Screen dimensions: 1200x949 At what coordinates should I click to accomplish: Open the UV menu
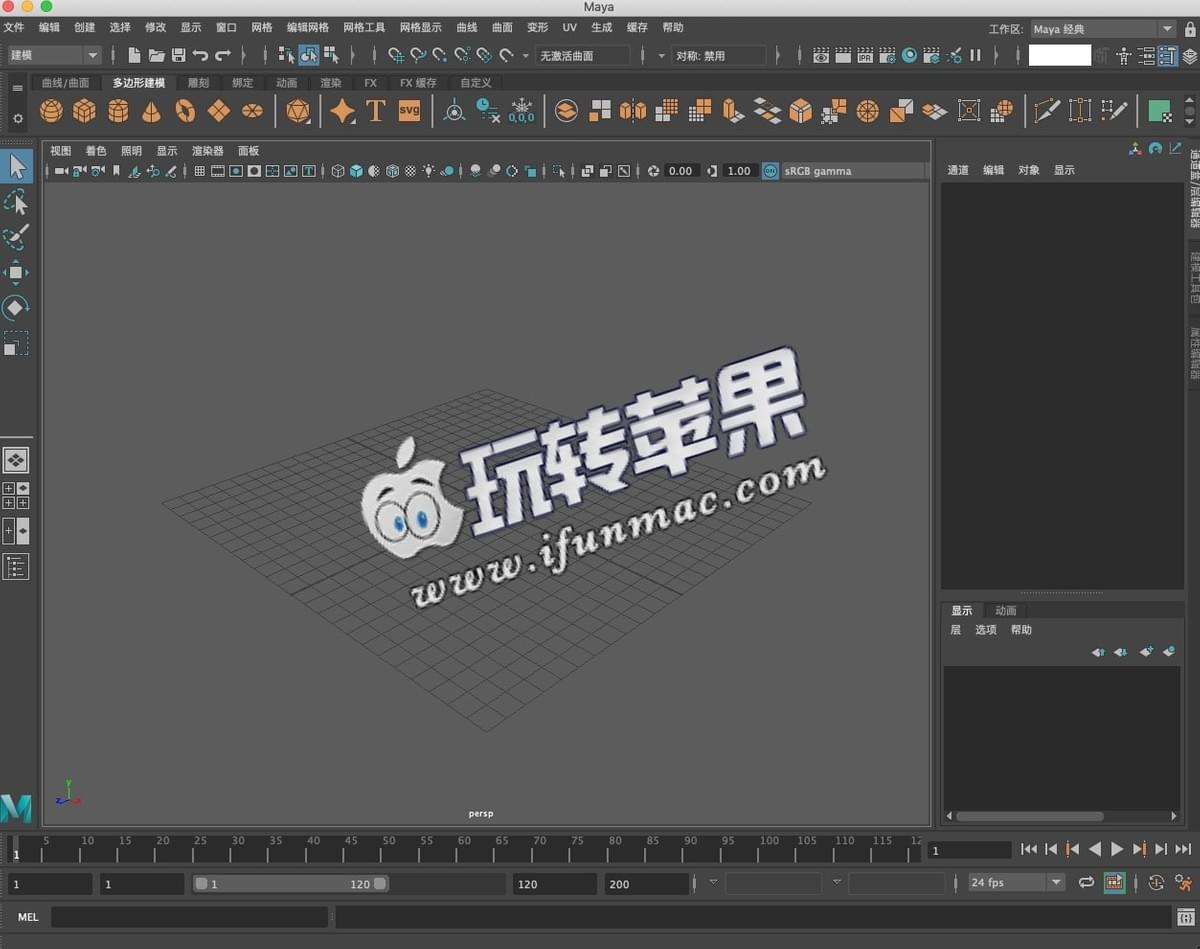(x=569, y=28)
